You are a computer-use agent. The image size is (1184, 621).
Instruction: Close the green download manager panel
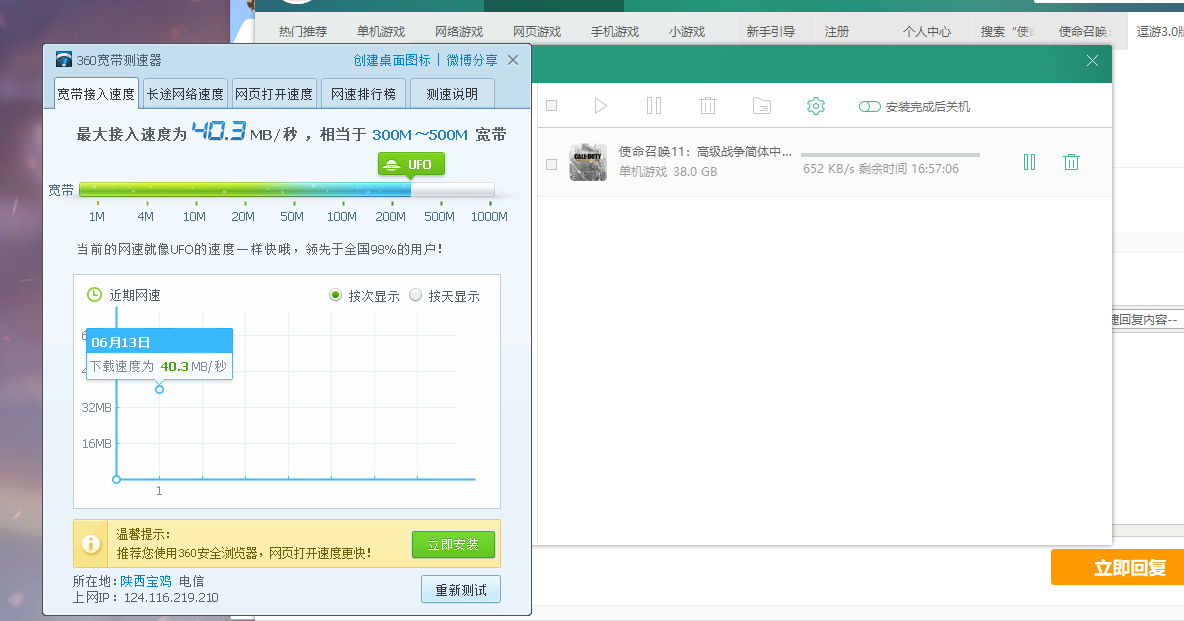pos(1092,60)
